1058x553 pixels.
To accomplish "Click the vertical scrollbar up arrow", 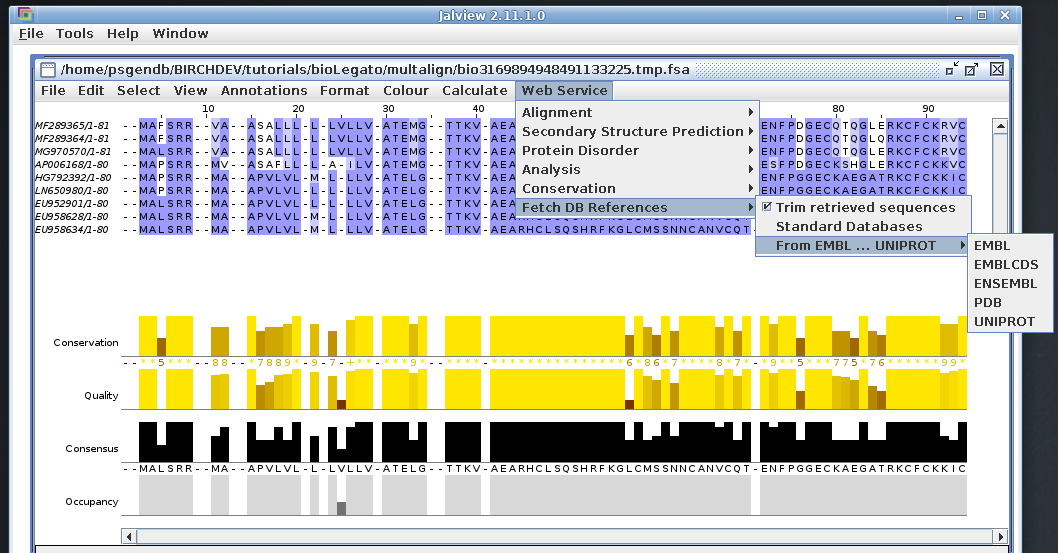I will click(x=999, y=126).
